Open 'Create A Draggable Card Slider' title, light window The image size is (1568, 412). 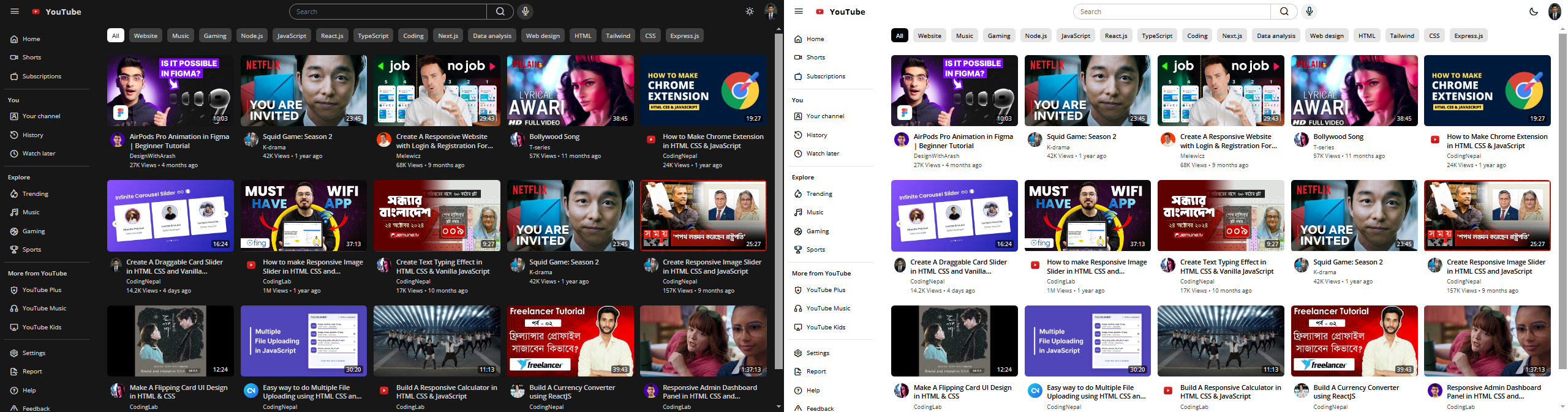point(959,267)
